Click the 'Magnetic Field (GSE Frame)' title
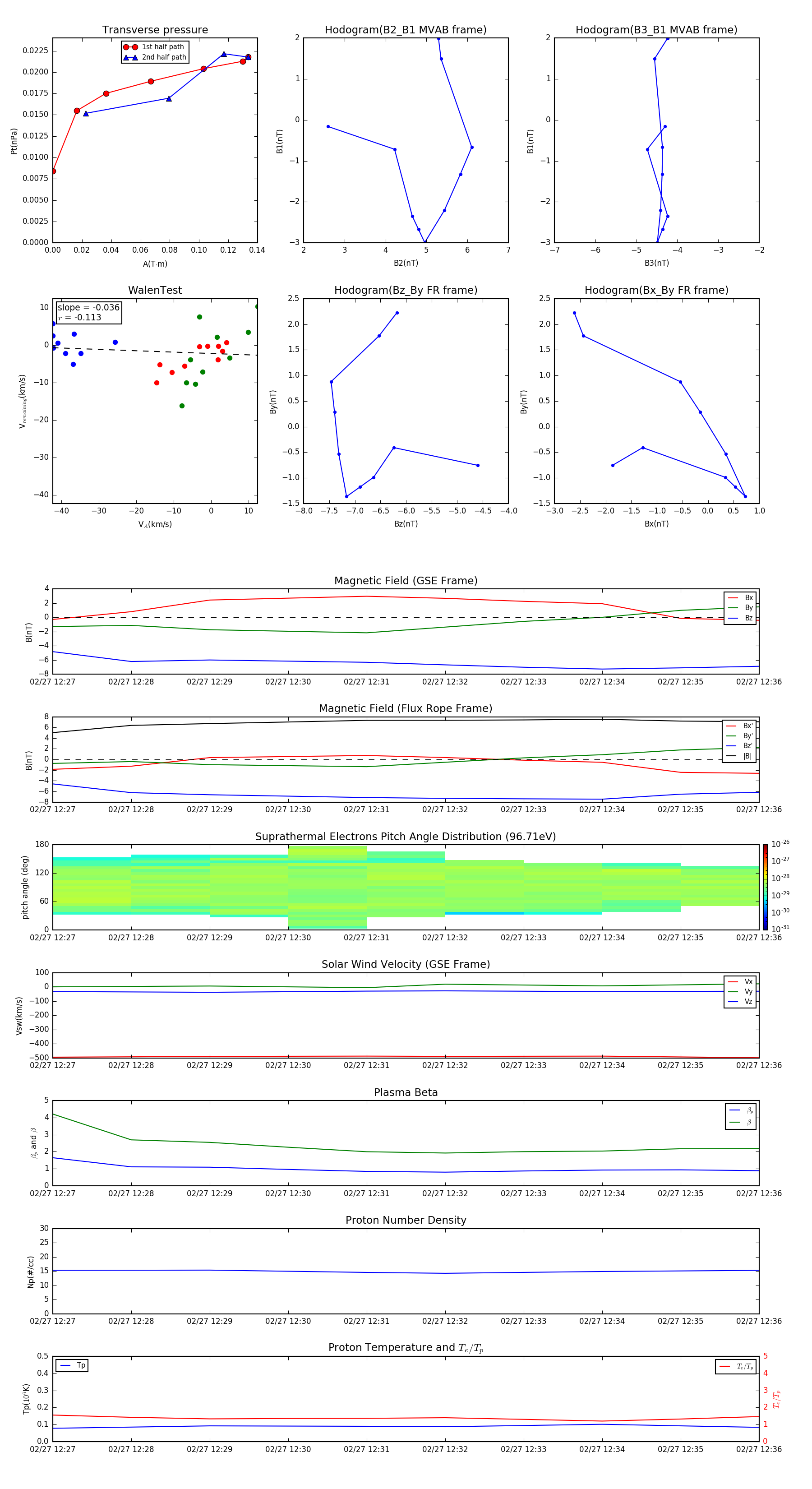812x1489 pixels. [x=406, y=581]
